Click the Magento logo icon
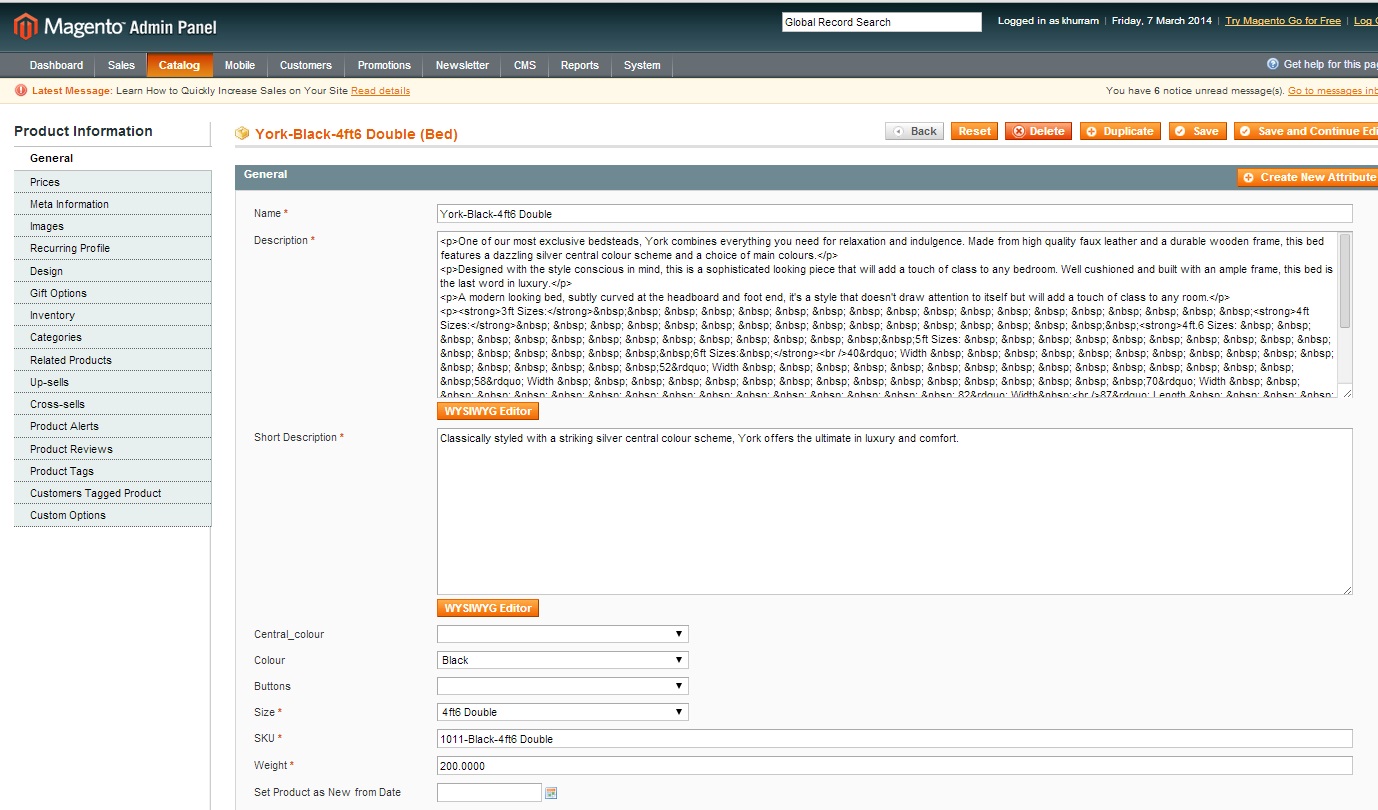1378x810 pixels. (x=26, y=26)
